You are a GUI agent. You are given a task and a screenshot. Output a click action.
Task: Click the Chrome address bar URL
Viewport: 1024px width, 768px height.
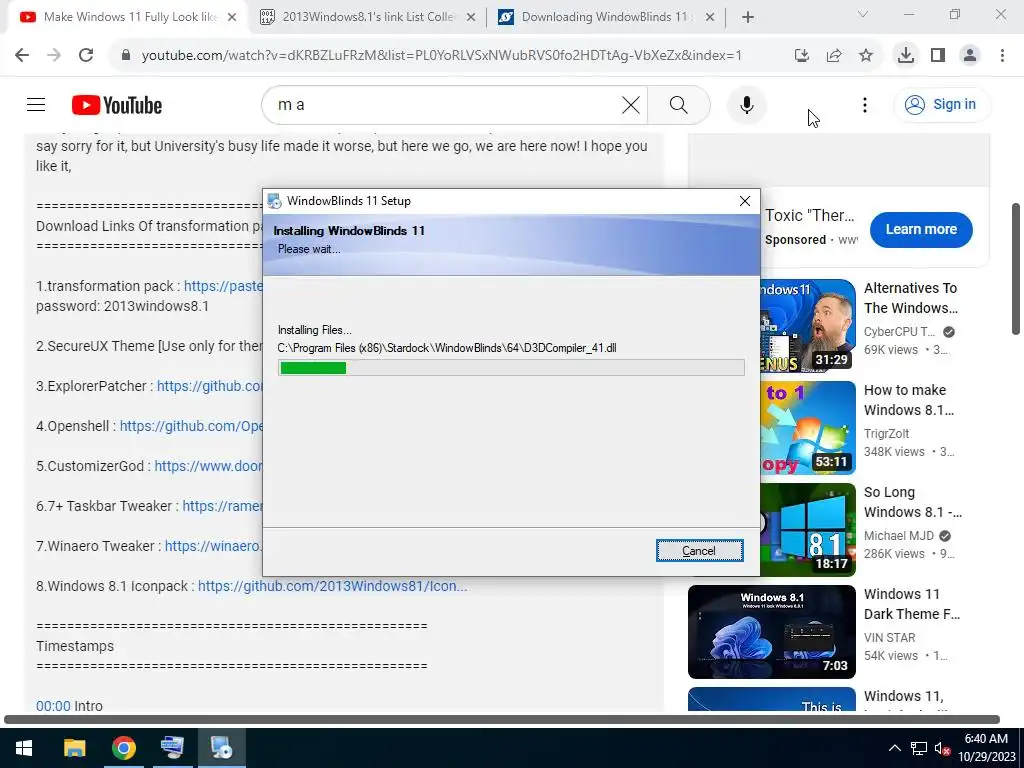point(441,56)
